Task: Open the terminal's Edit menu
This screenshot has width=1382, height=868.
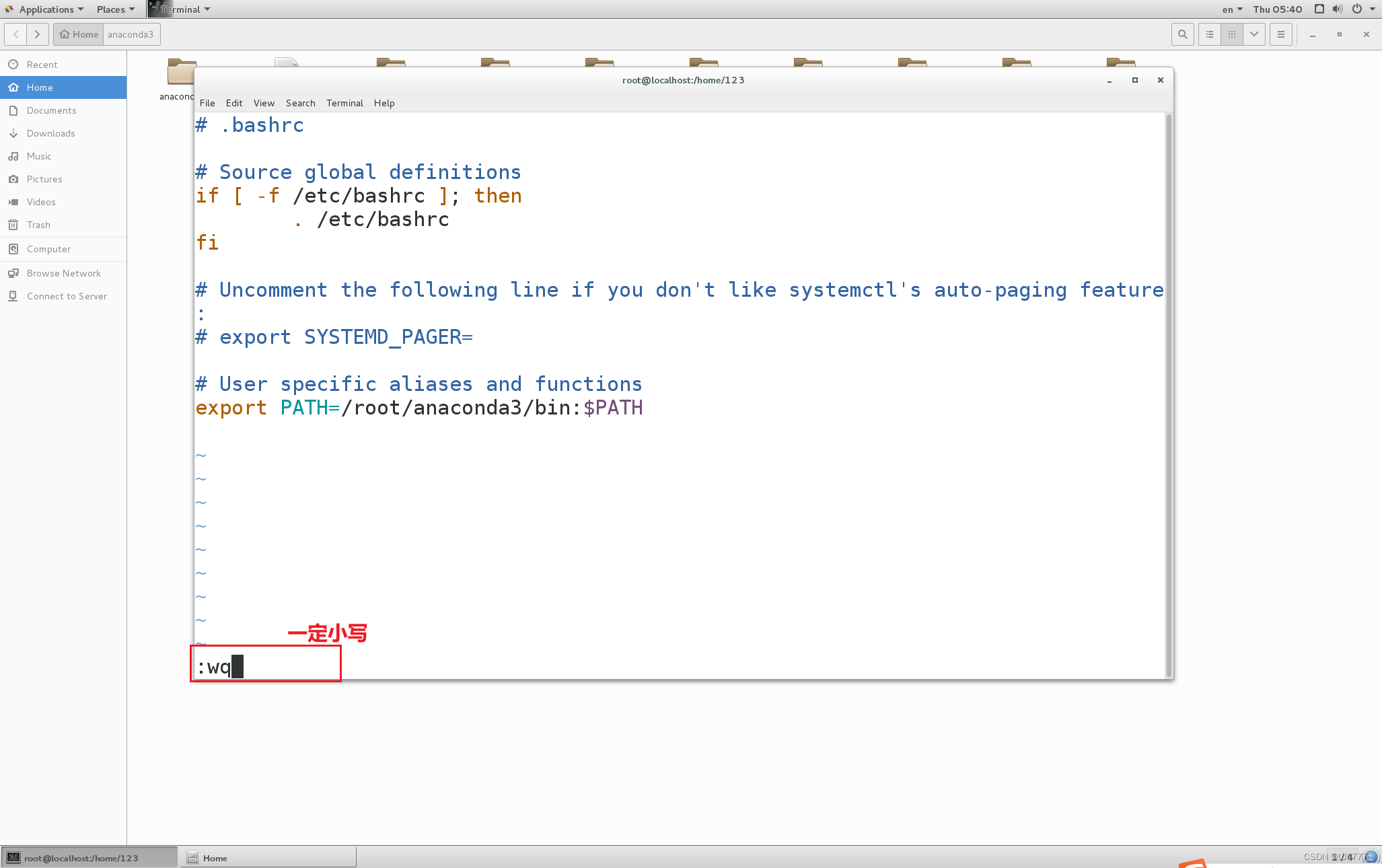Action: (234, 103)
